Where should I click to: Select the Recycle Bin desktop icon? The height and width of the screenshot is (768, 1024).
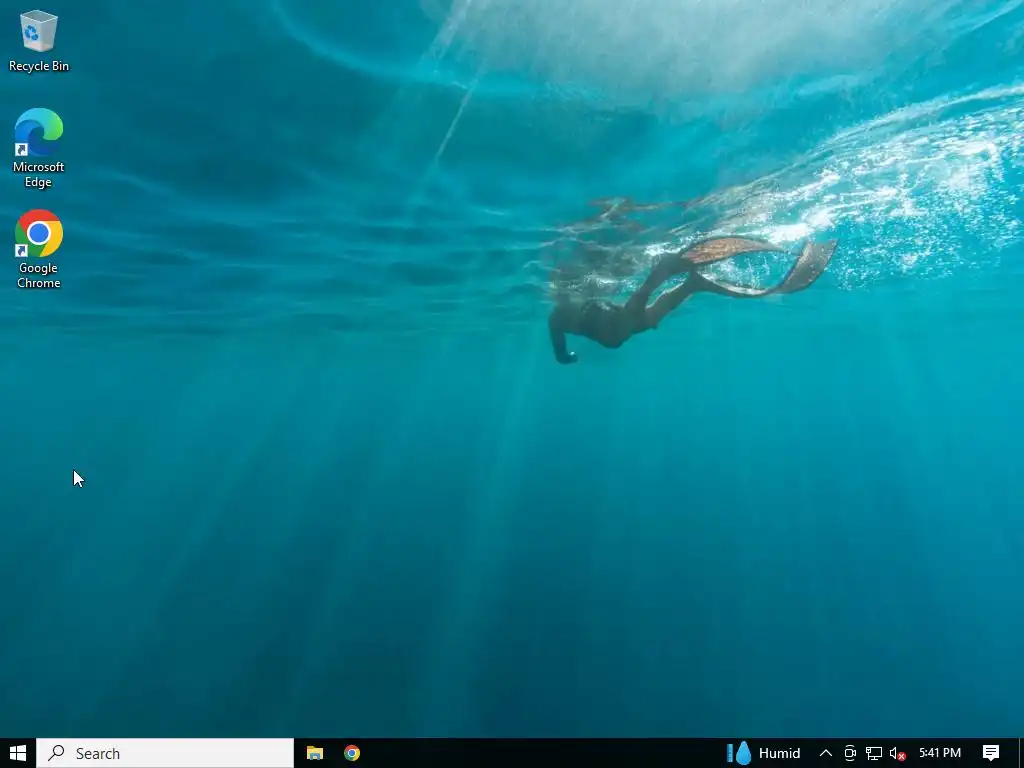[39, 41]
